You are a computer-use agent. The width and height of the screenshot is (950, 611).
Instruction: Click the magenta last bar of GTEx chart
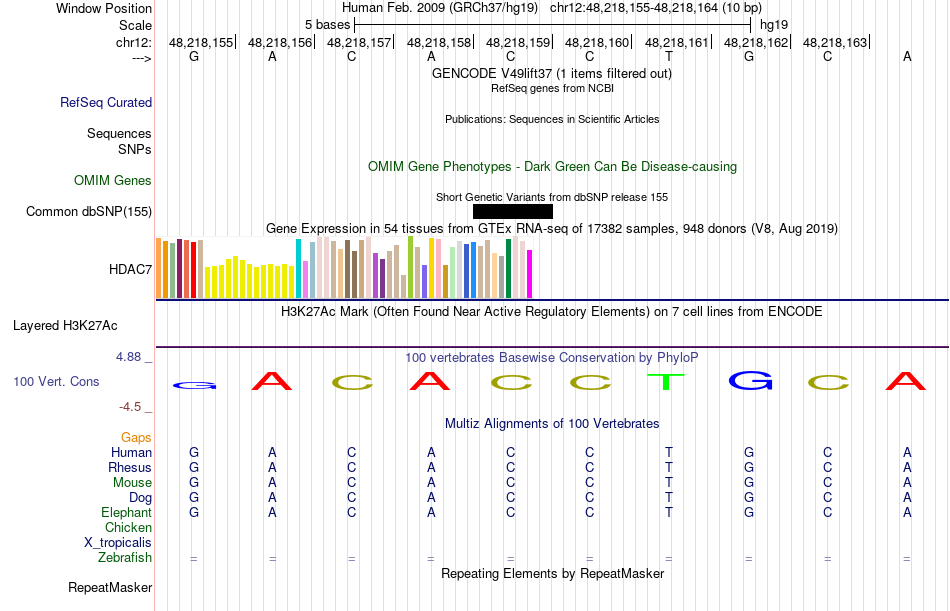(530, 274)
